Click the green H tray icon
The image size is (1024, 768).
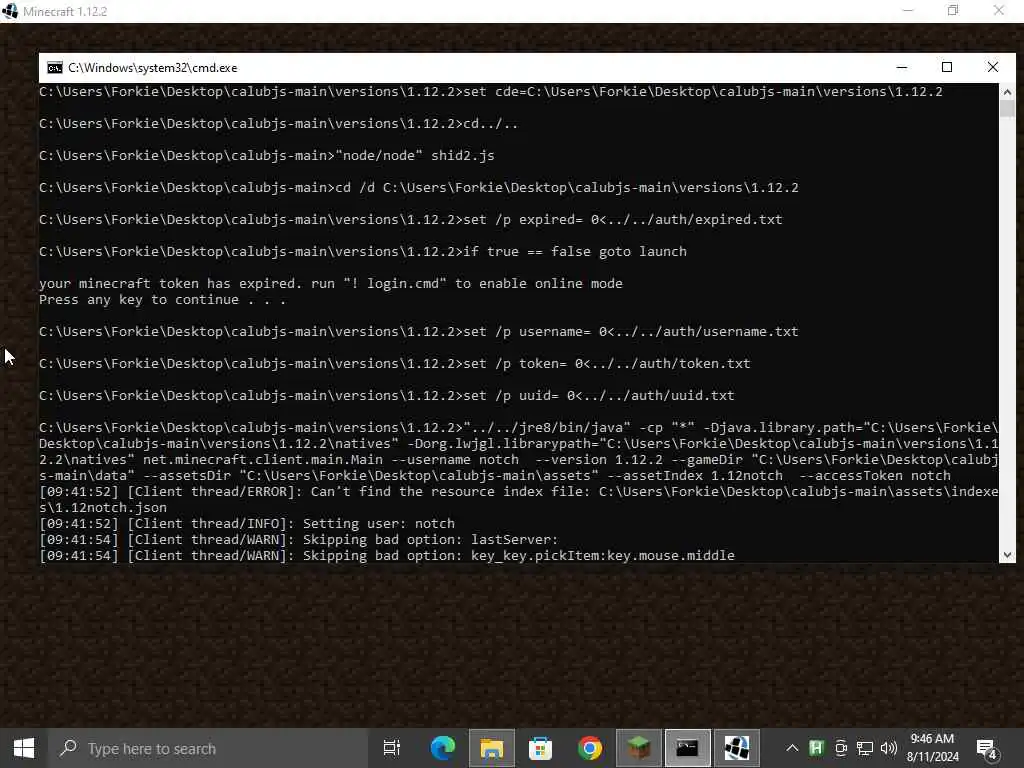(816, 748)
